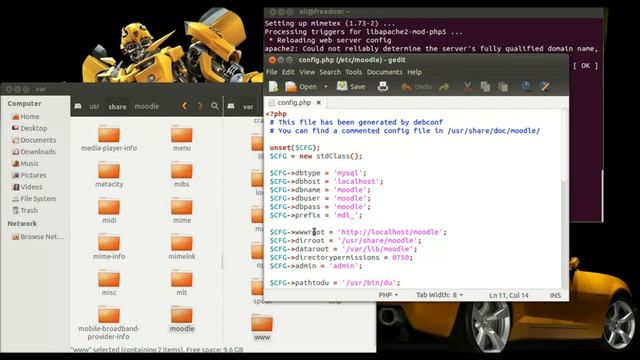Go to Documents in file manager sidebar
Viewport: 640px width, 360px height.
coord(34,140)
